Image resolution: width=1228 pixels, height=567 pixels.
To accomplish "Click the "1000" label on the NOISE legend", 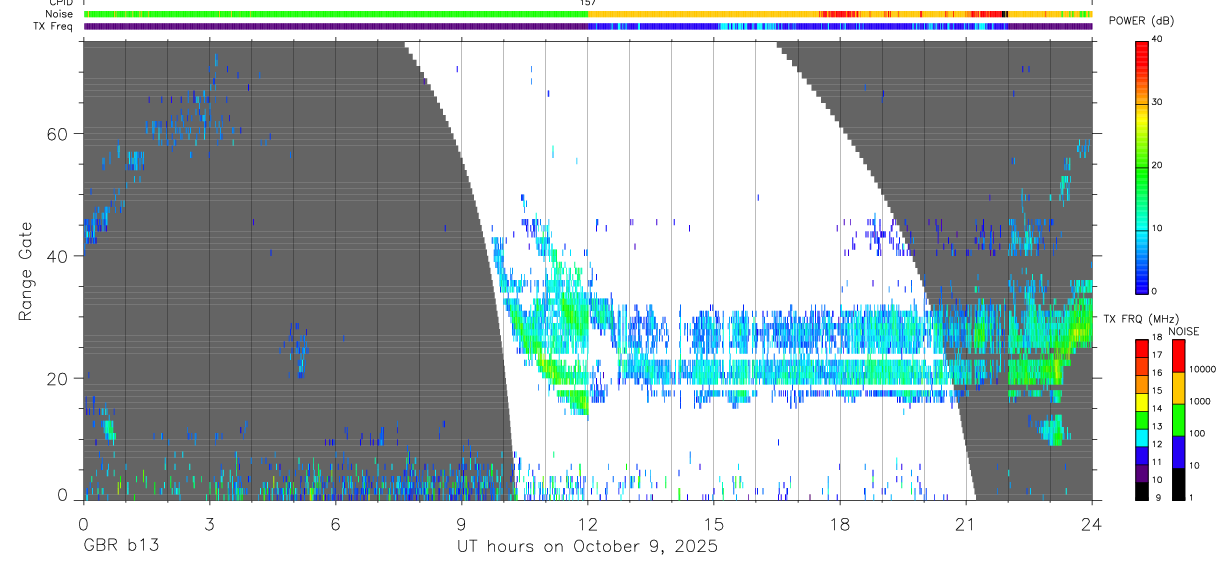I will [1200, 401].
